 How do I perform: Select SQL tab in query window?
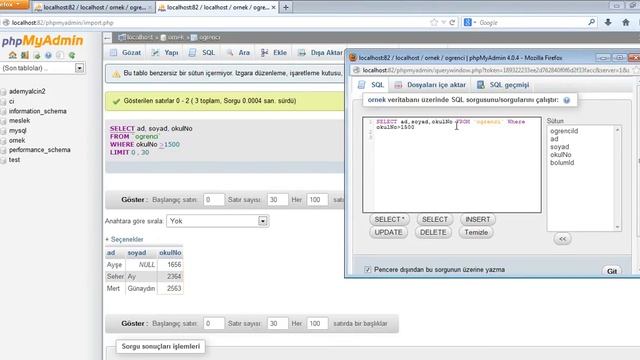click(x=371, y=85)
